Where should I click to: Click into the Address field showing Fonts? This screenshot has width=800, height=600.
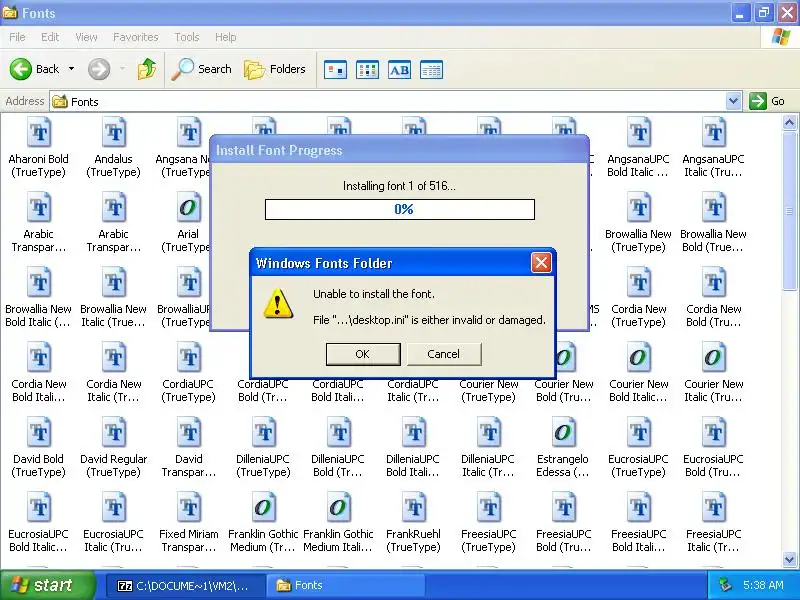pyautogui.click(x=388, y=102)
